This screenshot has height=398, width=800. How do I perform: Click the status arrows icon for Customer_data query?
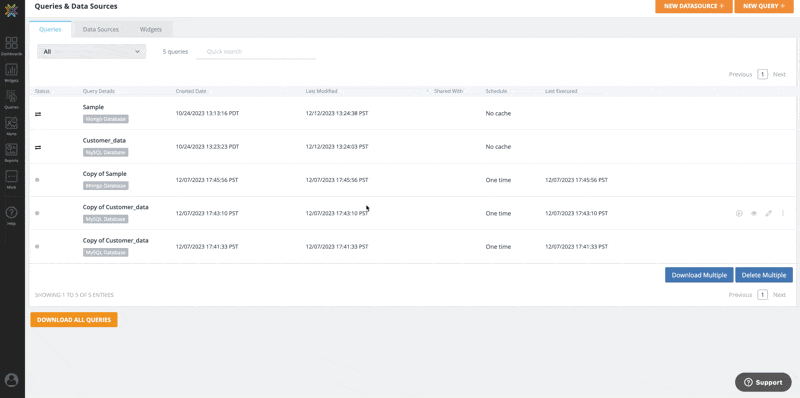(x=38, y=147)
